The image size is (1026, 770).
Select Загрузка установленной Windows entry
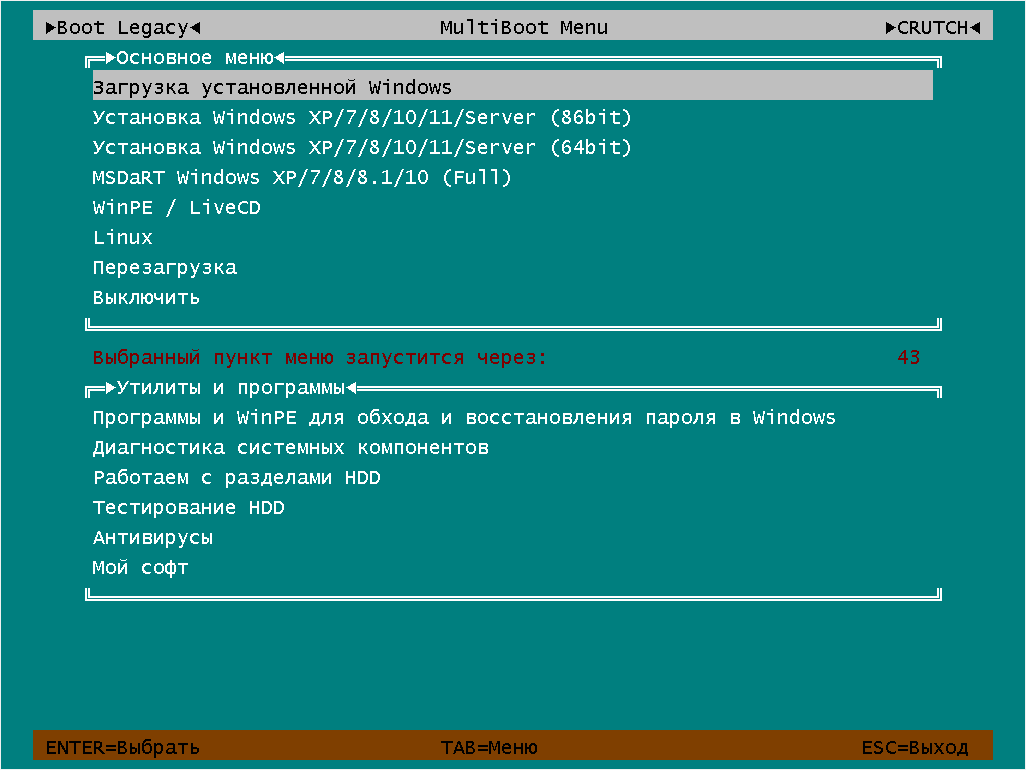272,87
